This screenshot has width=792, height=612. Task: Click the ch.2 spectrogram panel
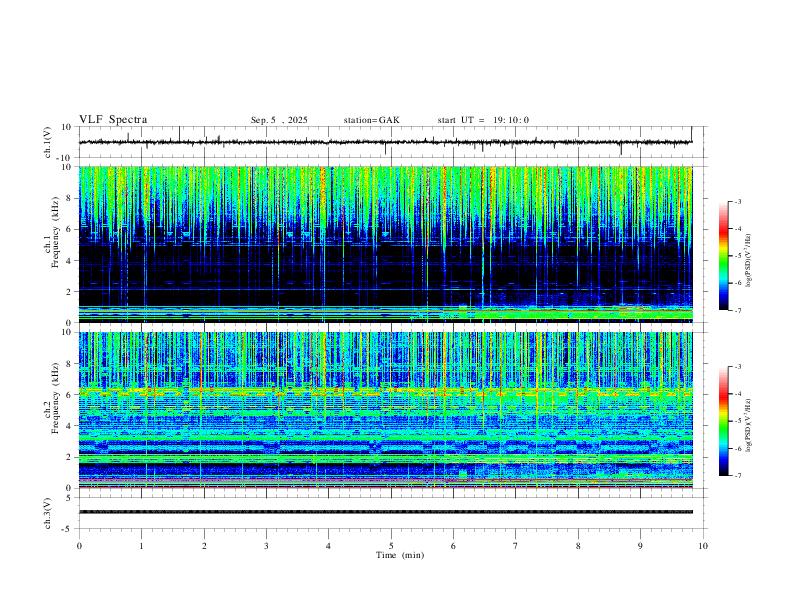click(385, 410)
